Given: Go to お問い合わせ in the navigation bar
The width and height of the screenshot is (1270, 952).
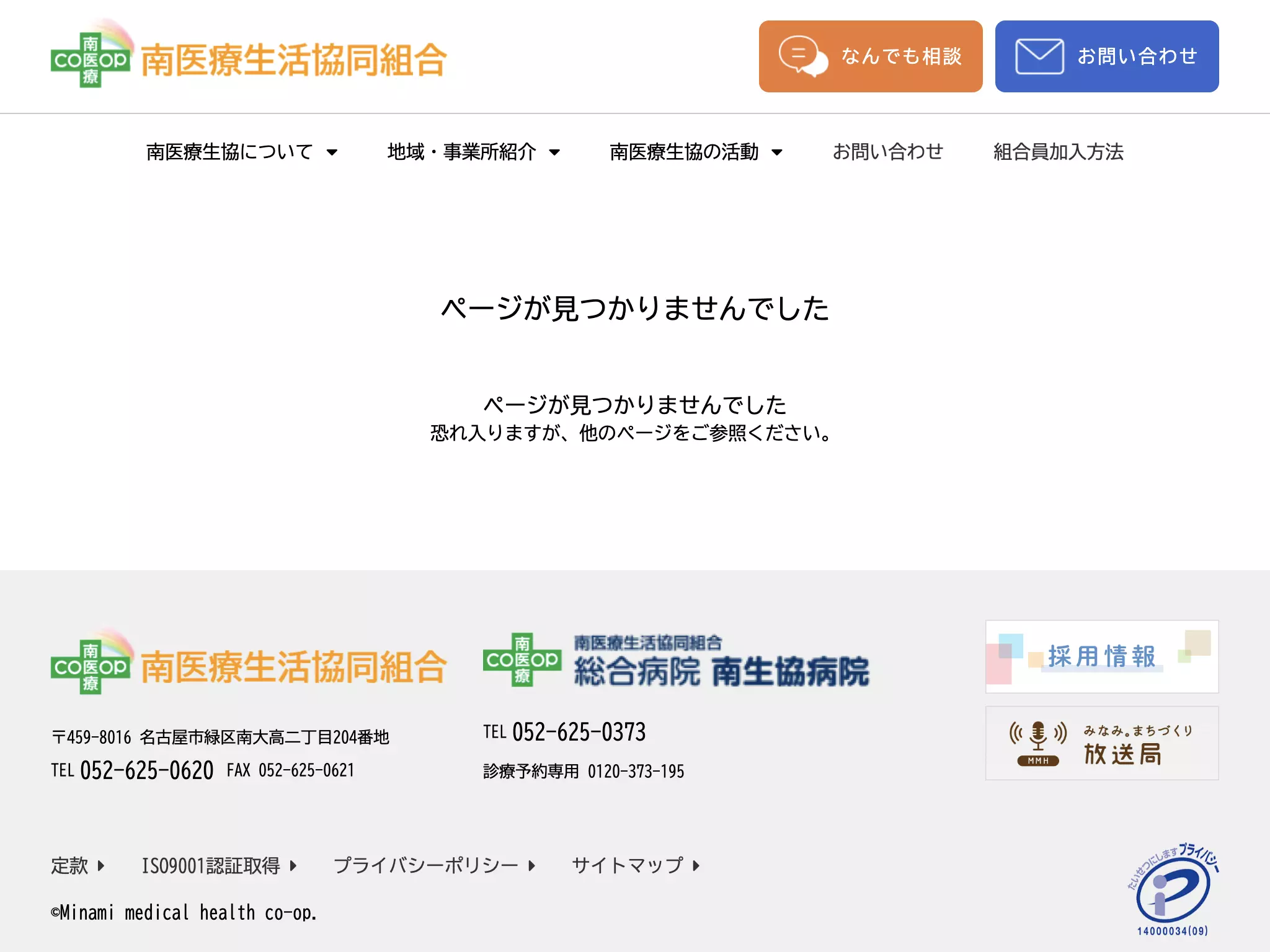Looking at the screenshot, I should 887,152.
